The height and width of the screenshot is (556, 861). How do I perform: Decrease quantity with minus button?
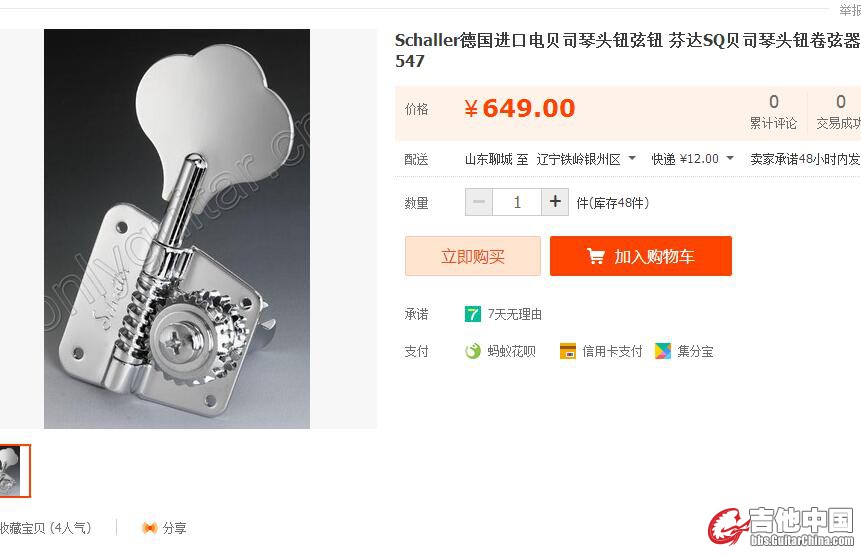(479, 202)
